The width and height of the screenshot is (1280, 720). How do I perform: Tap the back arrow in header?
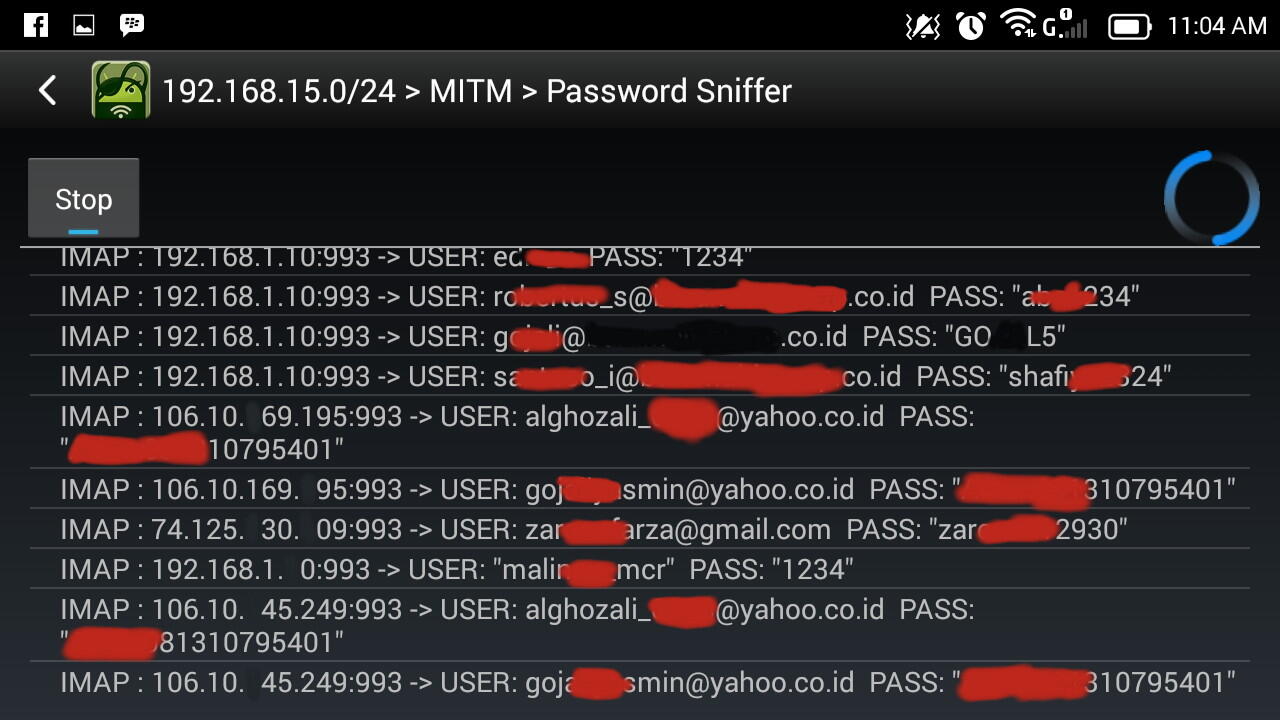click(47, 91)
